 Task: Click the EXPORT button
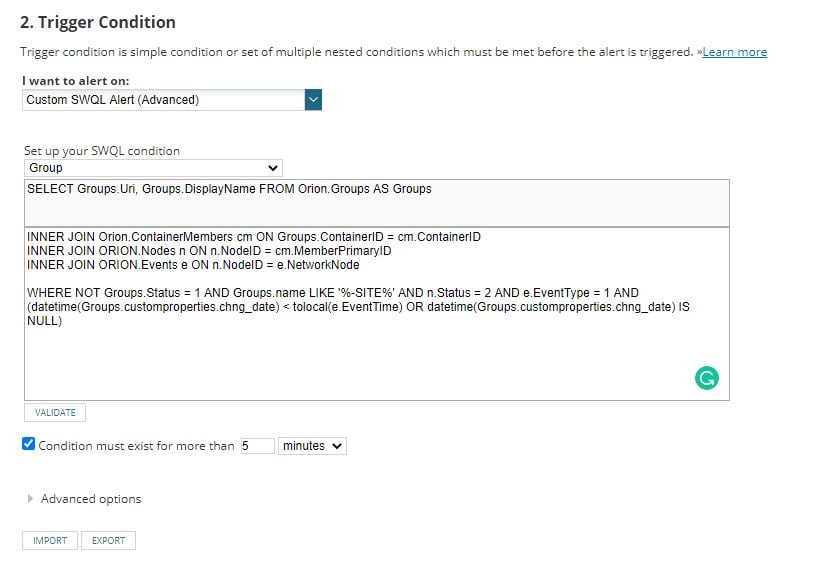109,540
